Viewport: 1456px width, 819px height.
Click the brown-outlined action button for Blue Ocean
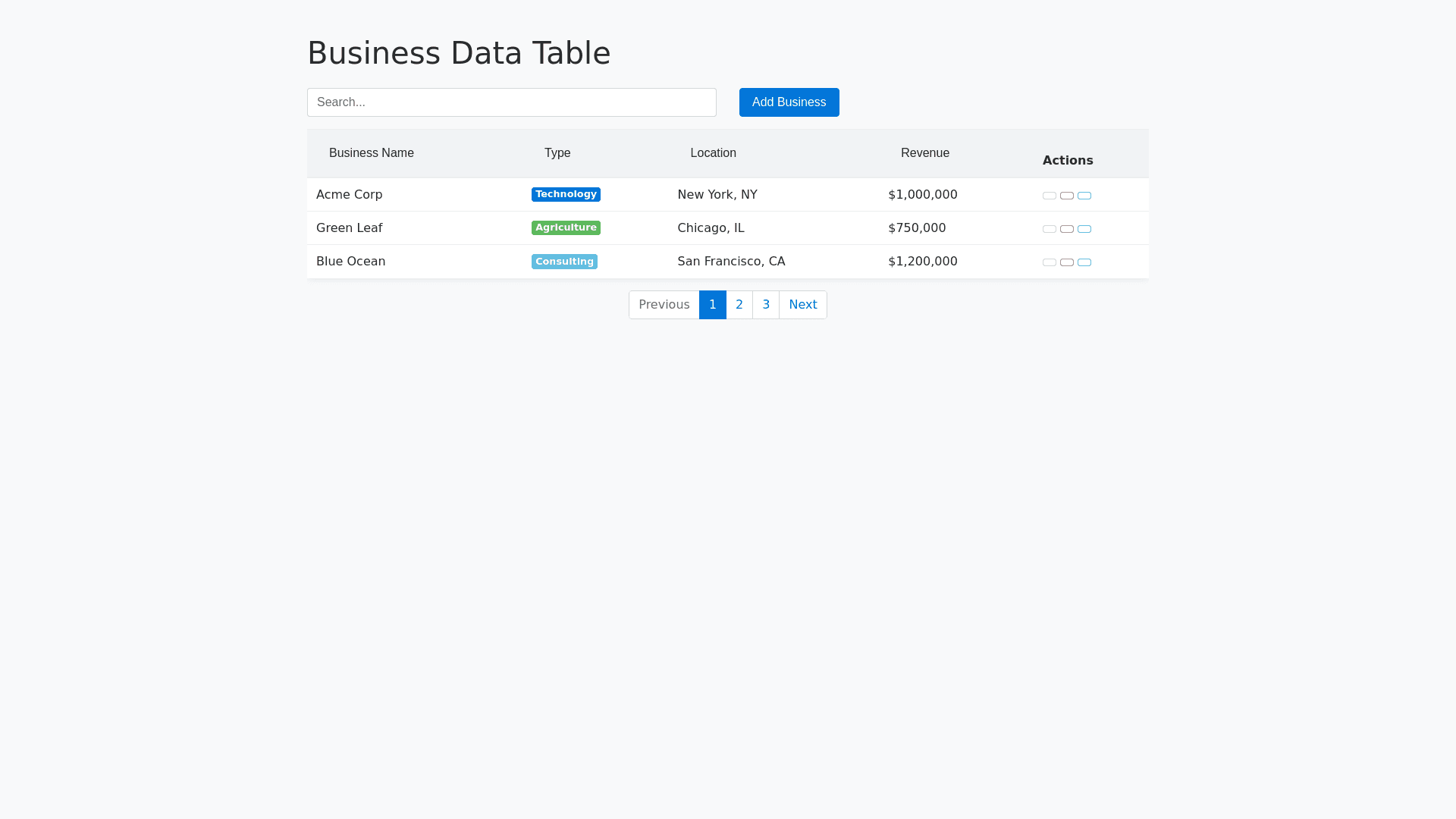(x=1066, y=262)
